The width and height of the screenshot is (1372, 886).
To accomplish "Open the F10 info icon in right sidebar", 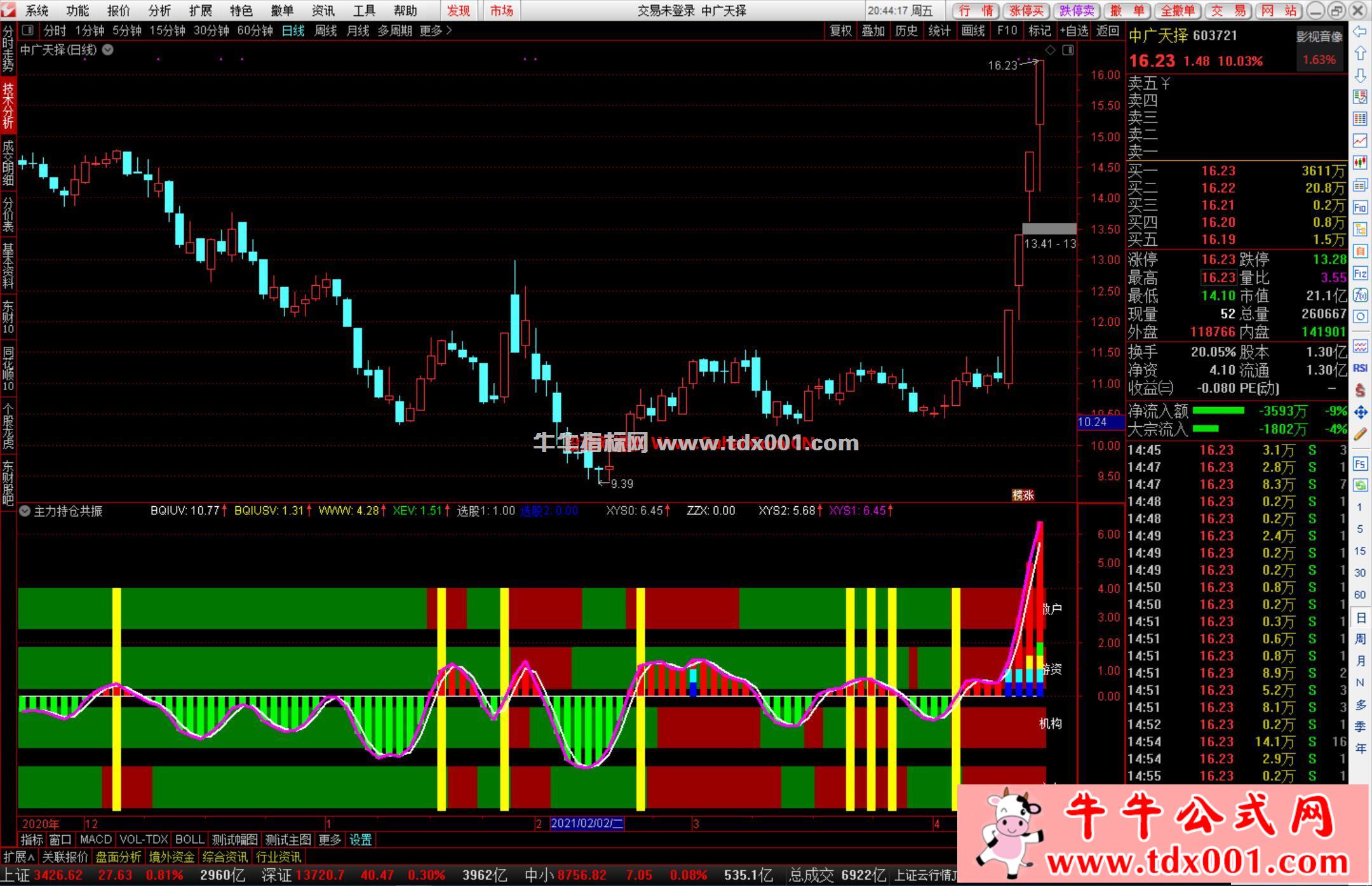I will pyautogui.click(x=1360, y=207).
